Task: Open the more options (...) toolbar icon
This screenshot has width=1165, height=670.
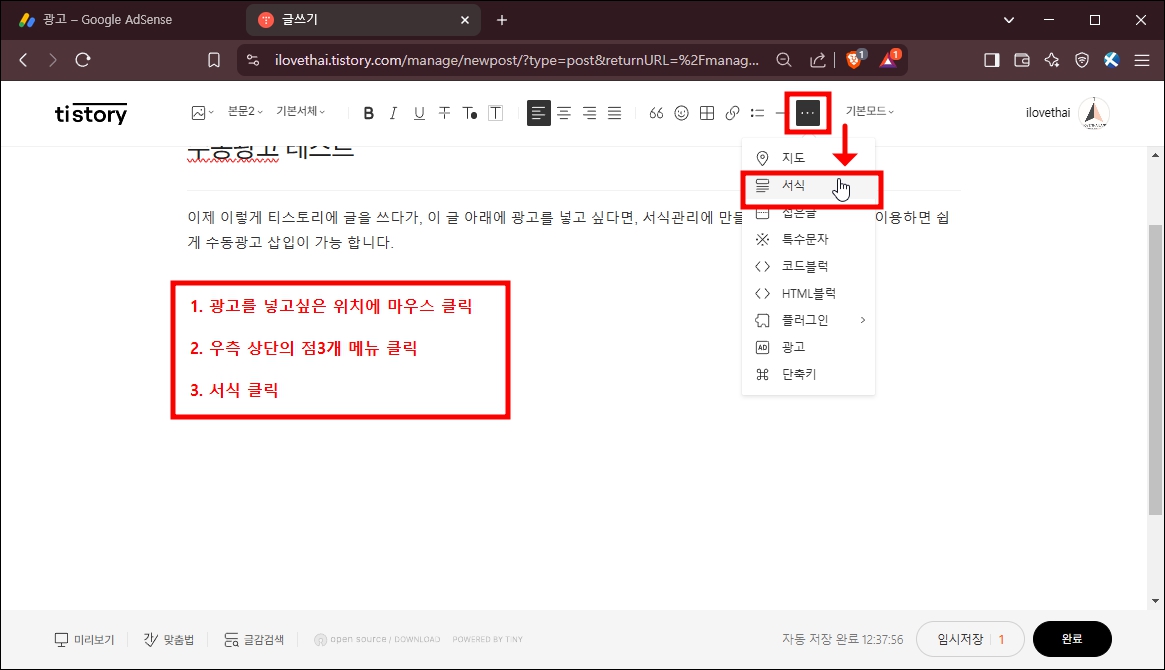Action: (808, 113)
